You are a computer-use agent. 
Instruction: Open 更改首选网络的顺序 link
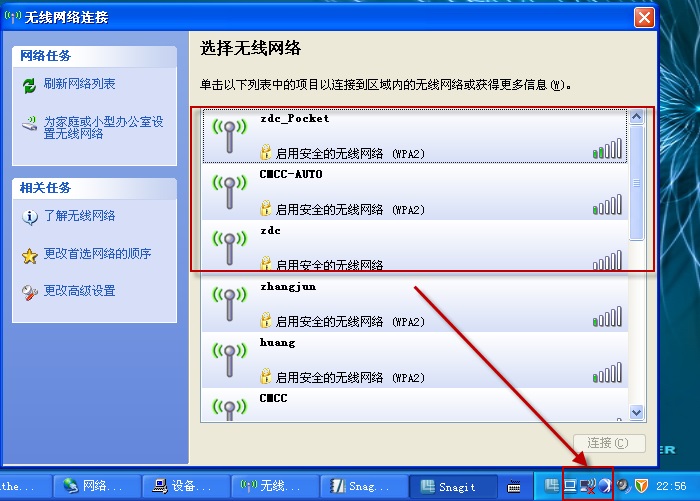(97, 254)
